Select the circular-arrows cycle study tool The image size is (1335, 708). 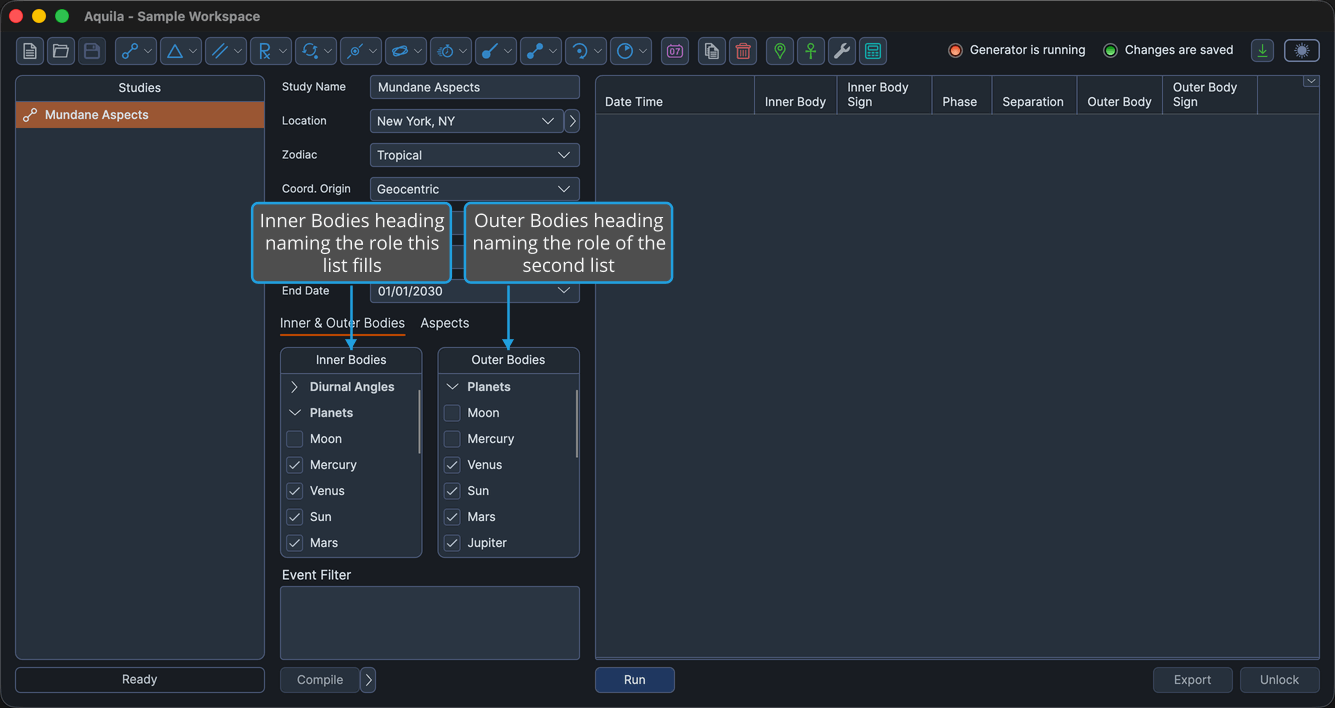(316, 51)
